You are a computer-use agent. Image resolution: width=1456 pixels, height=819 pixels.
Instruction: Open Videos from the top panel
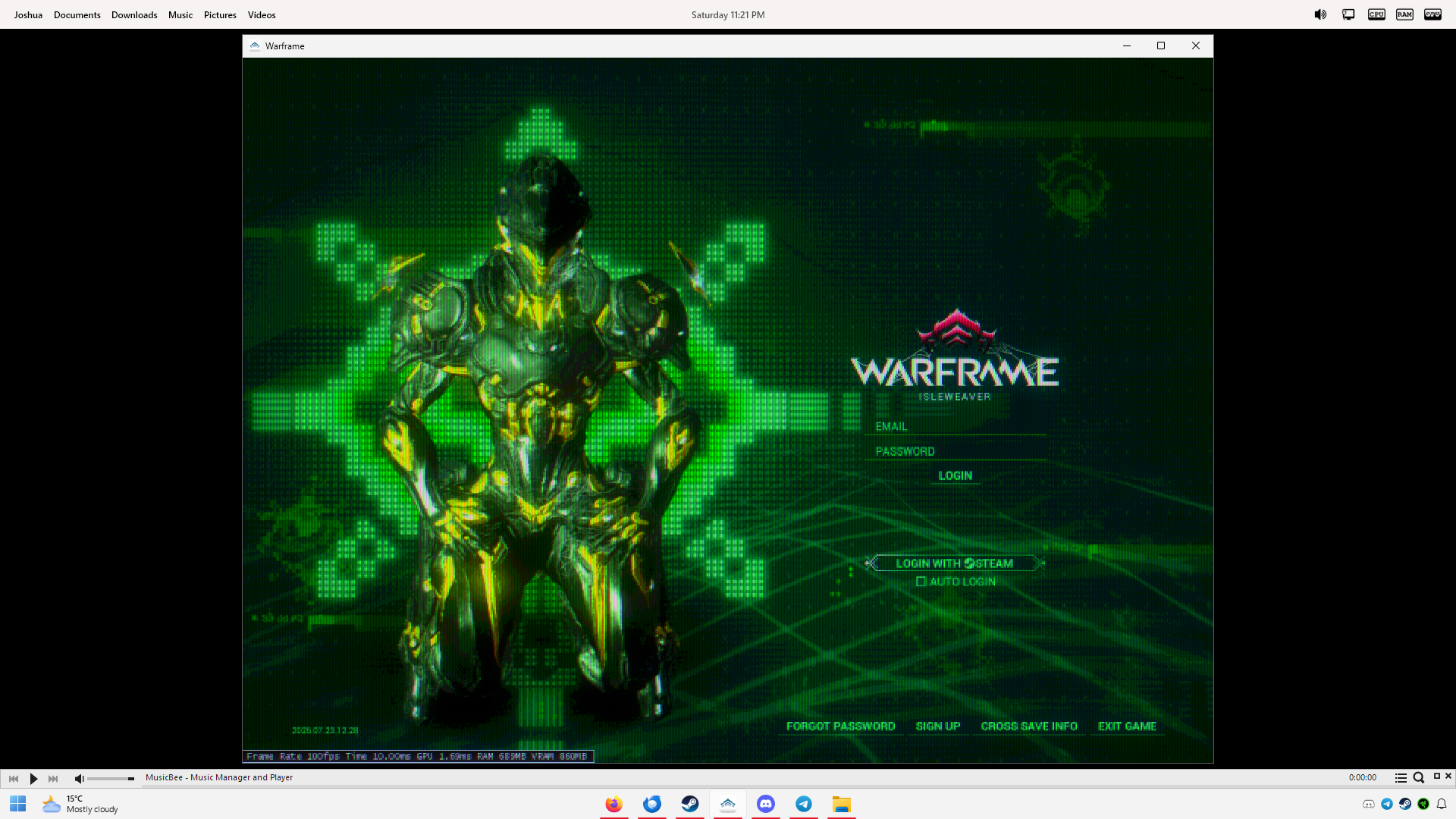click(x=262, y=14)
